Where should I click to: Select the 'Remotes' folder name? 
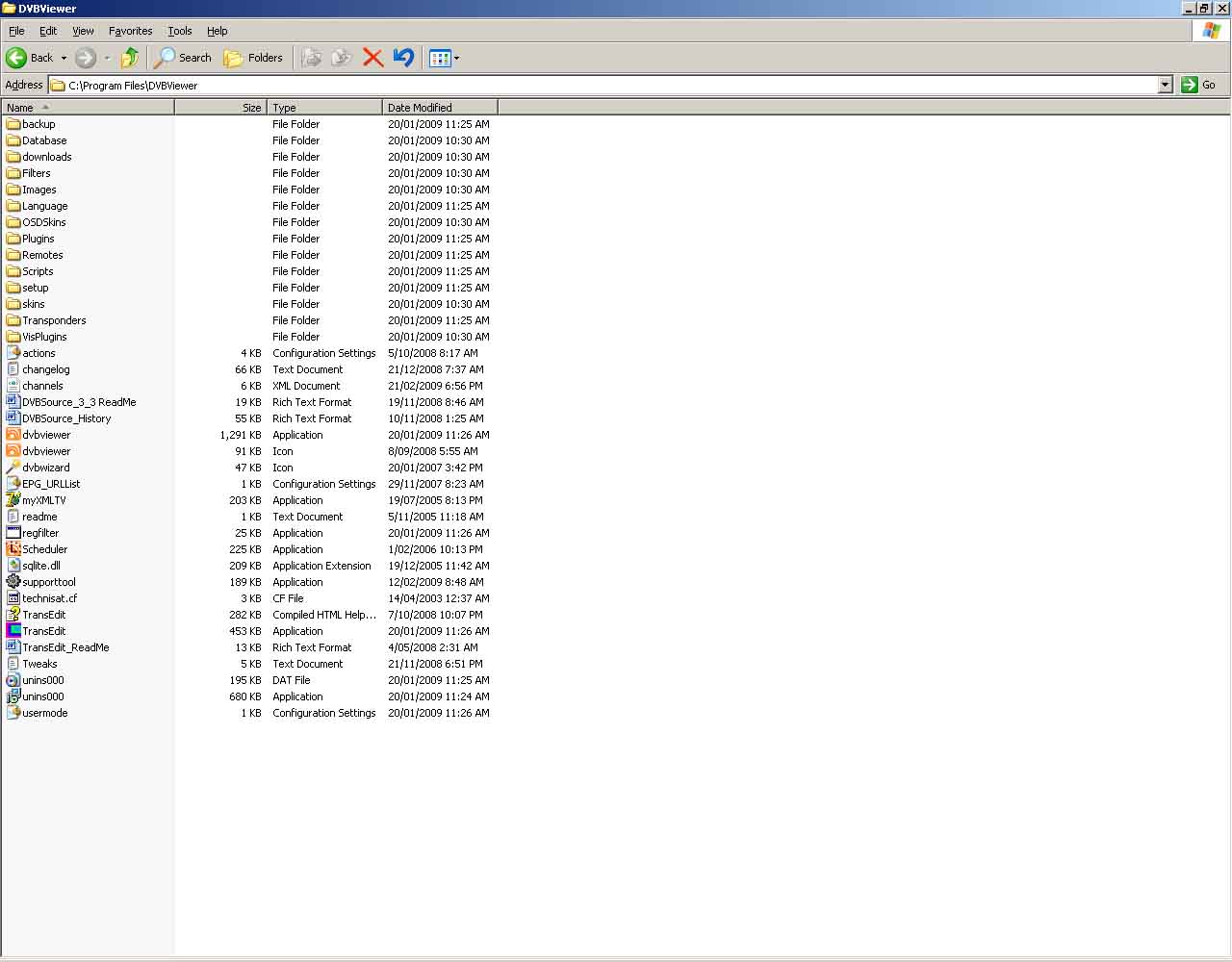tap(42, 255)
